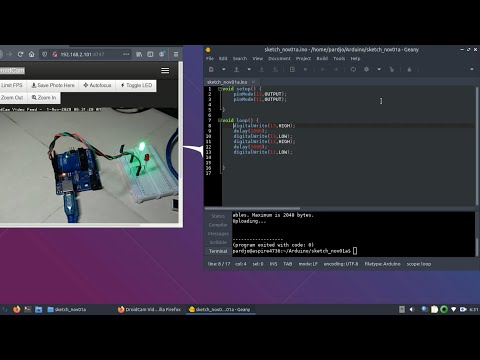The width and height of the screenshot is (480, 360).
Task: Open the color chooser icon in Geany
Action: click(x=409, y=69)
